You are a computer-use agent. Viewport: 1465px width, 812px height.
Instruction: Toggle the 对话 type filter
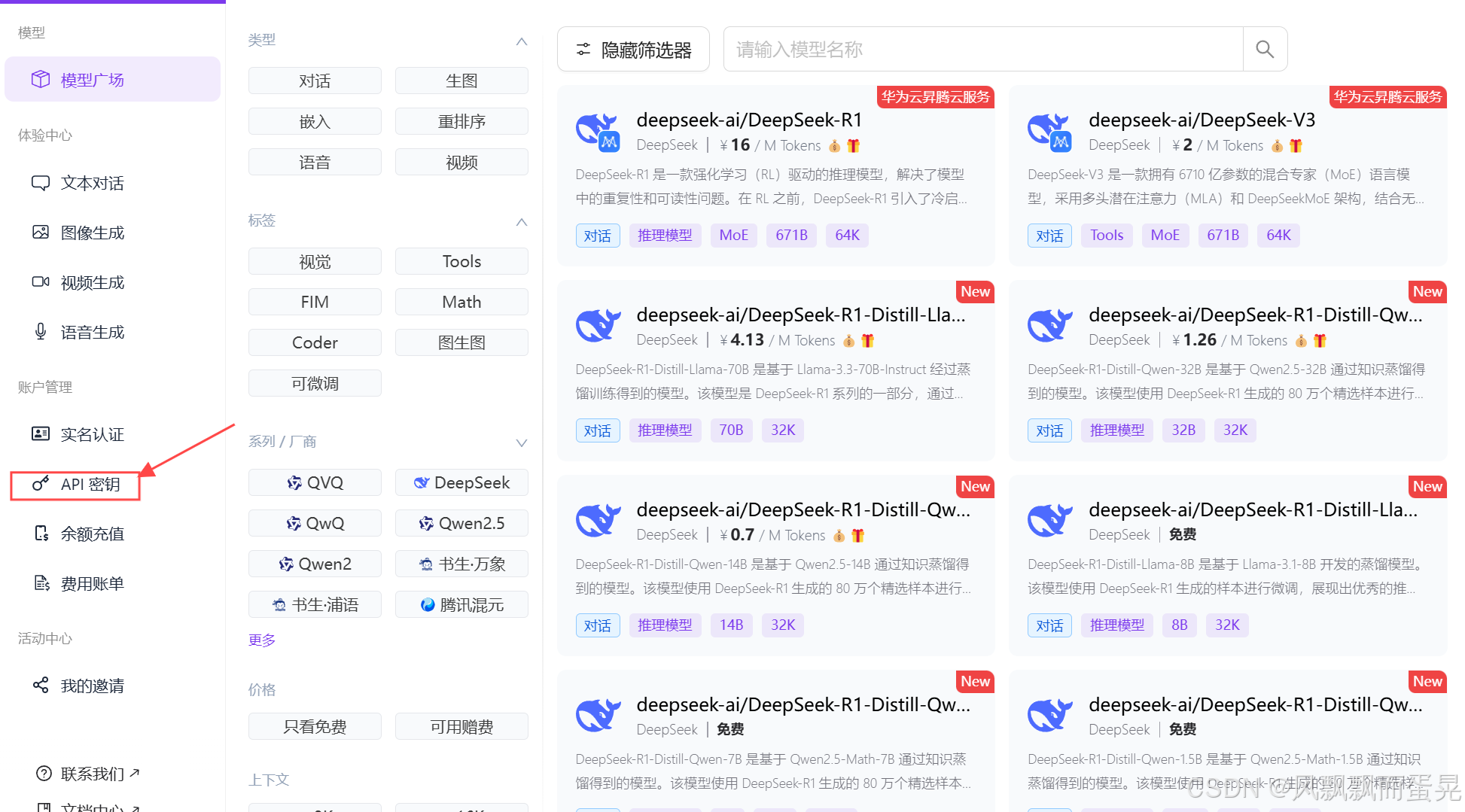(315, 81)
